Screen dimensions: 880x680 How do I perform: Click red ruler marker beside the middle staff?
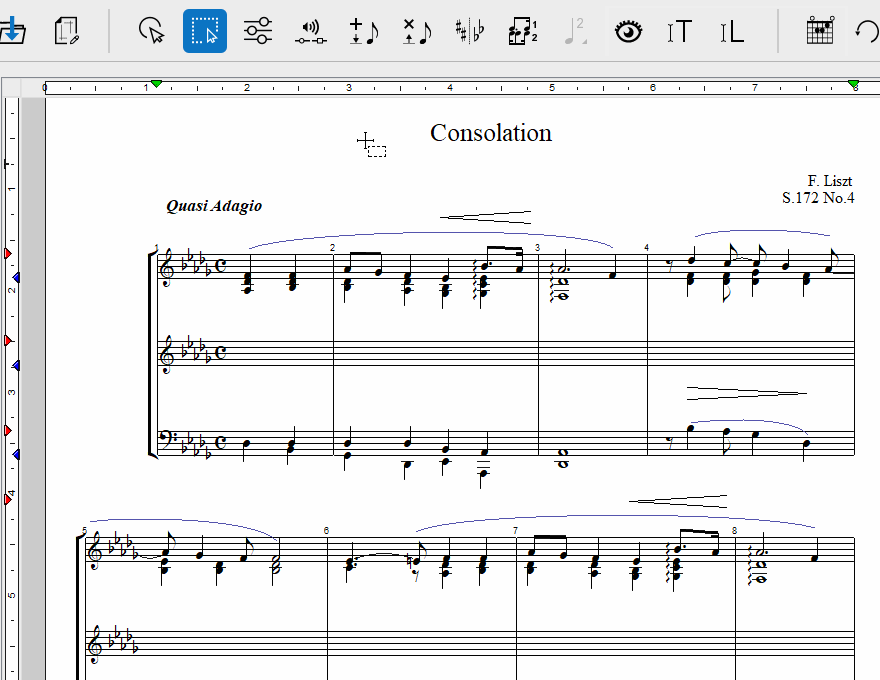pos(8,341)
